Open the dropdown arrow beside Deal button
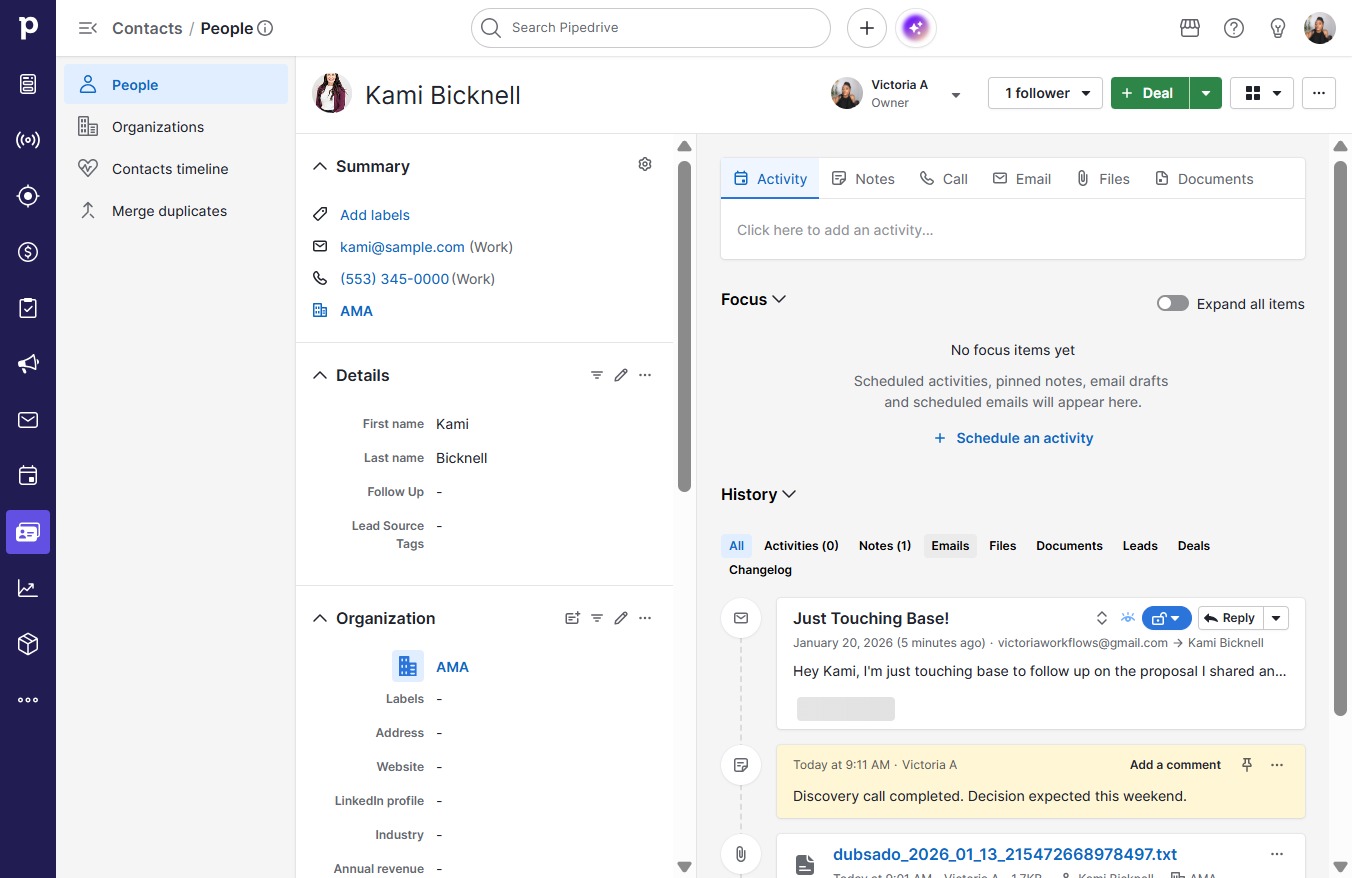 (1206, 93)
